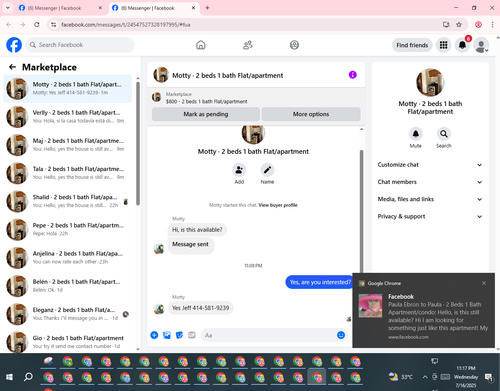Click the Name edit pencil icon
500x391 pixels.
tap(267, 170)
